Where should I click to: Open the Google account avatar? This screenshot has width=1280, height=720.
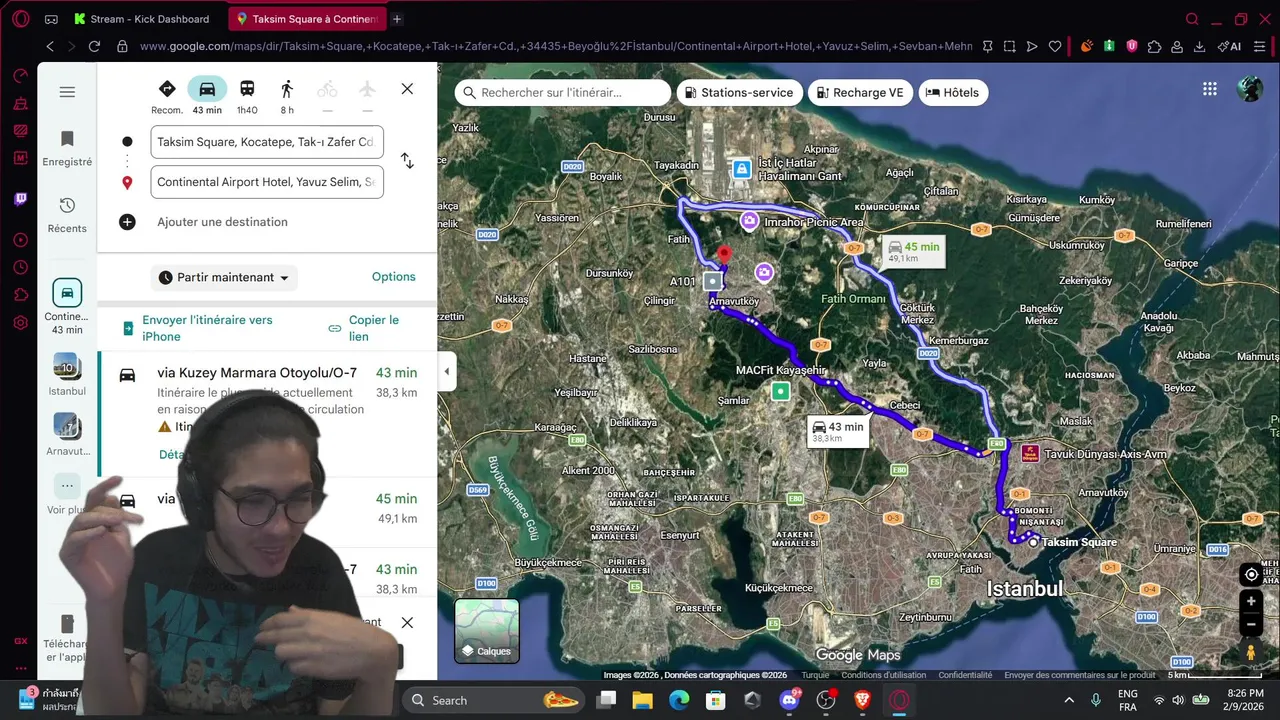coord(1250,89)
